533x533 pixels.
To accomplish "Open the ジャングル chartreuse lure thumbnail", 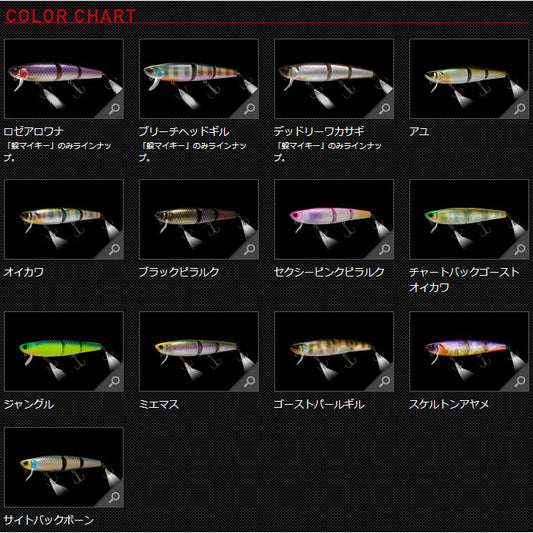I will point(64,351).
